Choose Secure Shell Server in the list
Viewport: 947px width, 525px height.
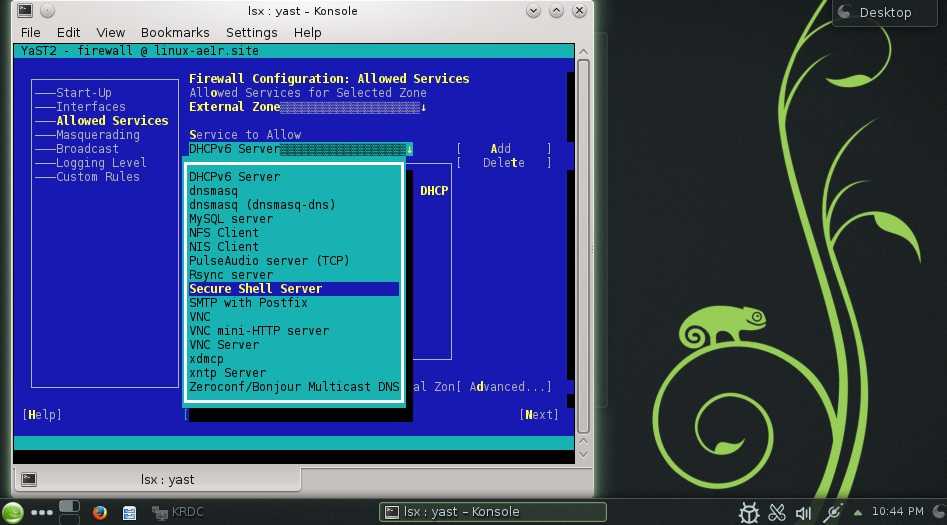click(x=294, y=289)
